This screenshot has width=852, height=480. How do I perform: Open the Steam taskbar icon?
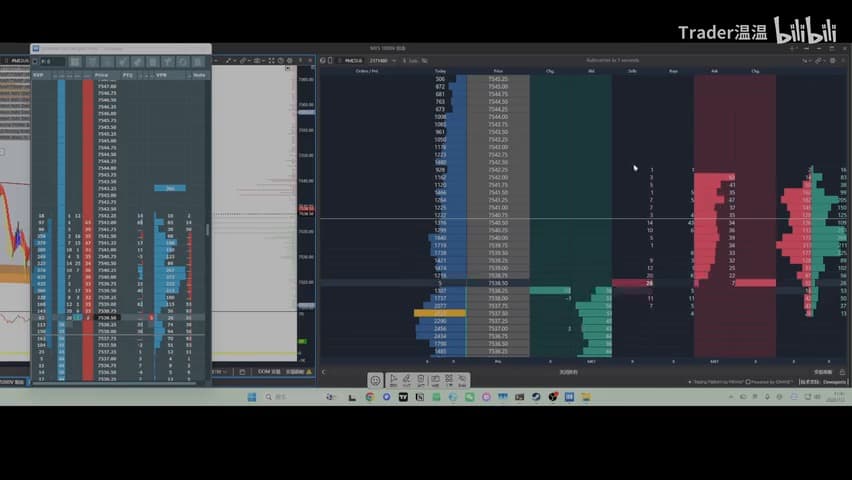[536, 397]
